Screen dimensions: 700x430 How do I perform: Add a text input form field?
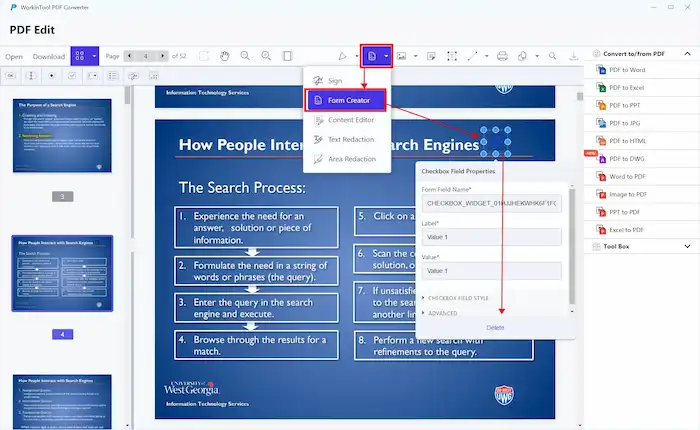pos(31,75)
